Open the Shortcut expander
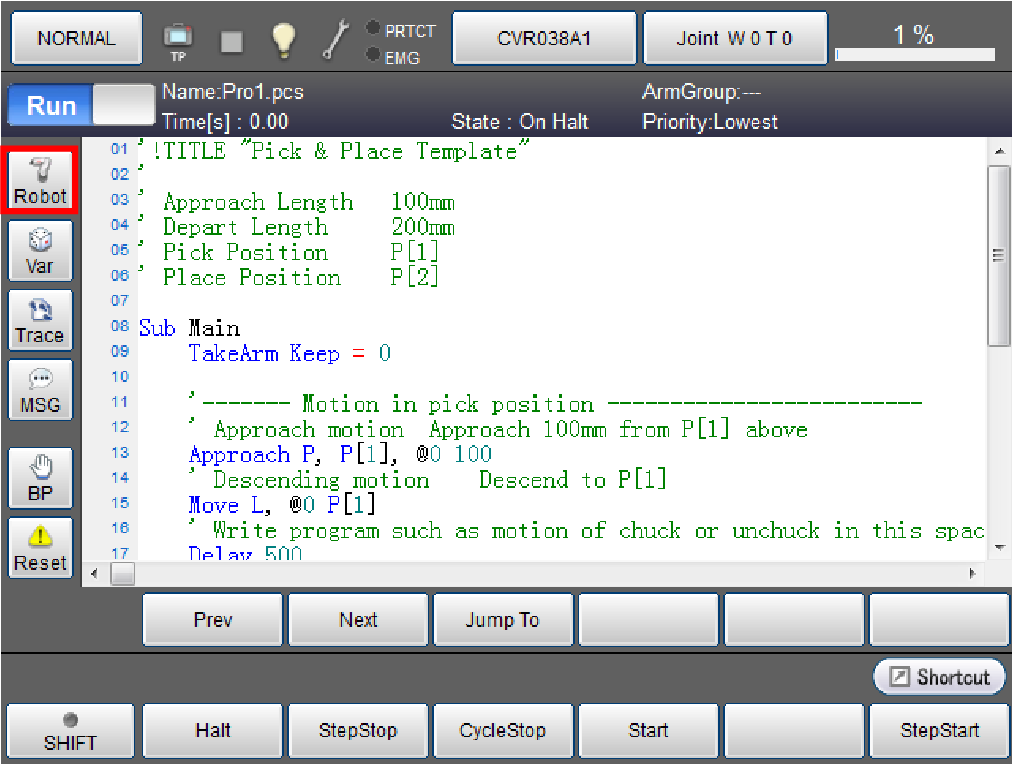 pos(938,677)
